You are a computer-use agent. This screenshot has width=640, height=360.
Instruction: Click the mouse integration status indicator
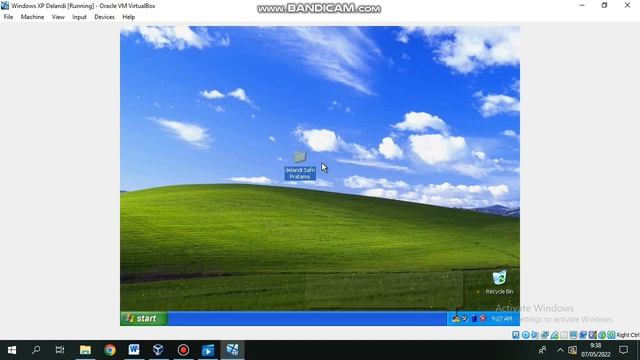pyautogui.click(x=602, y=335)
